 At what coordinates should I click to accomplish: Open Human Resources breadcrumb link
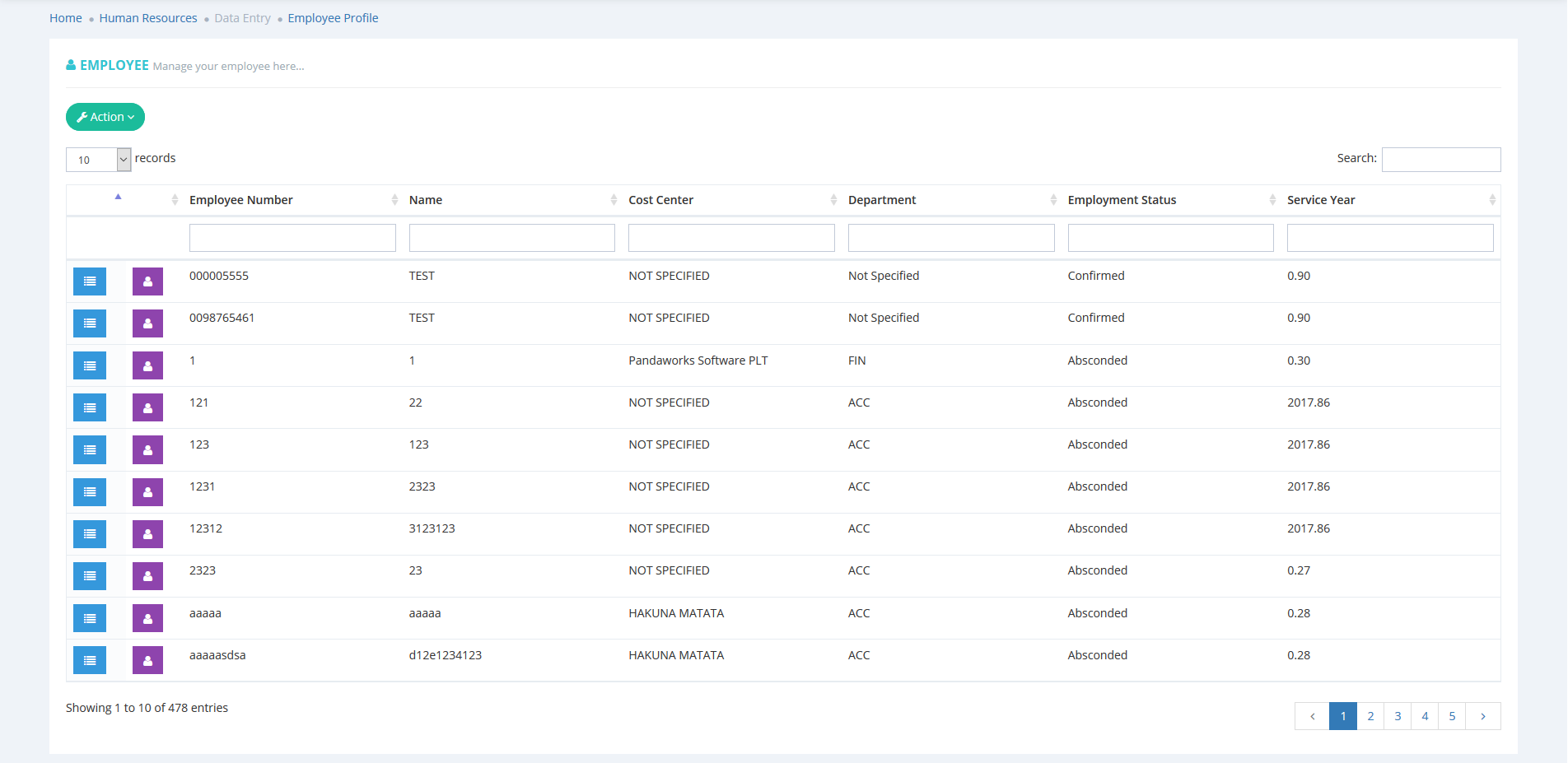[148, 18]
